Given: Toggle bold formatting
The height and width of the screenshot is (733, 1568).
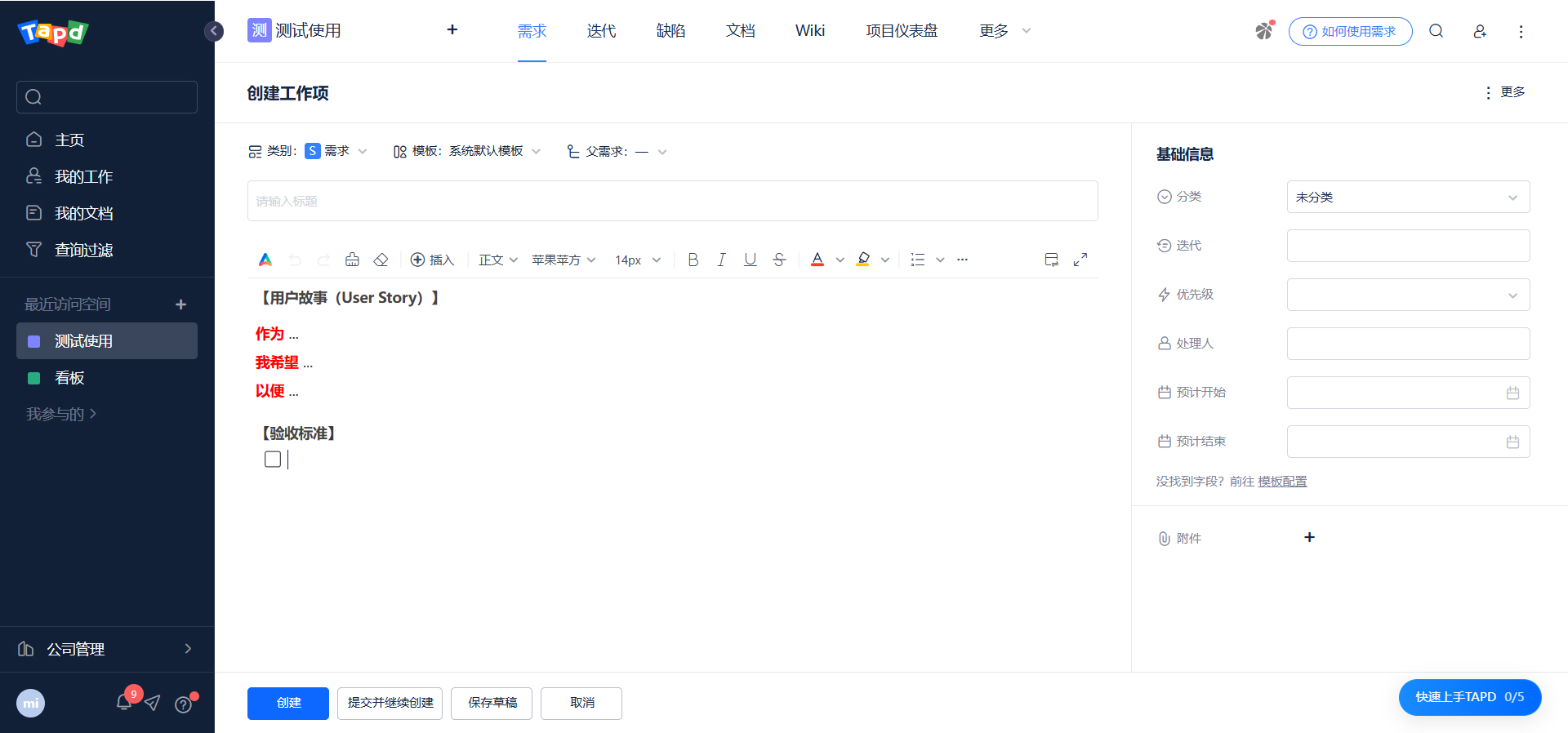Looking at the screenshot, I should point(693,260).
